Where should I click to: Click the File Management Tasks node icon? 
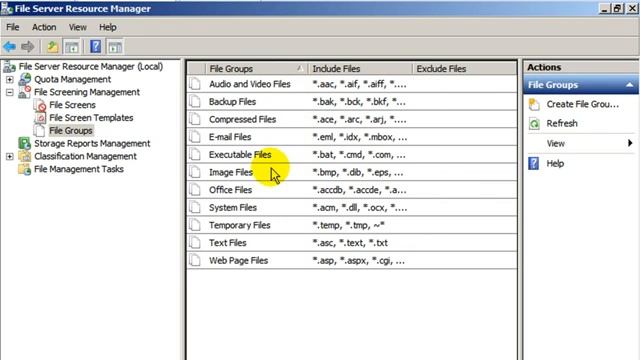coord(24,169)
